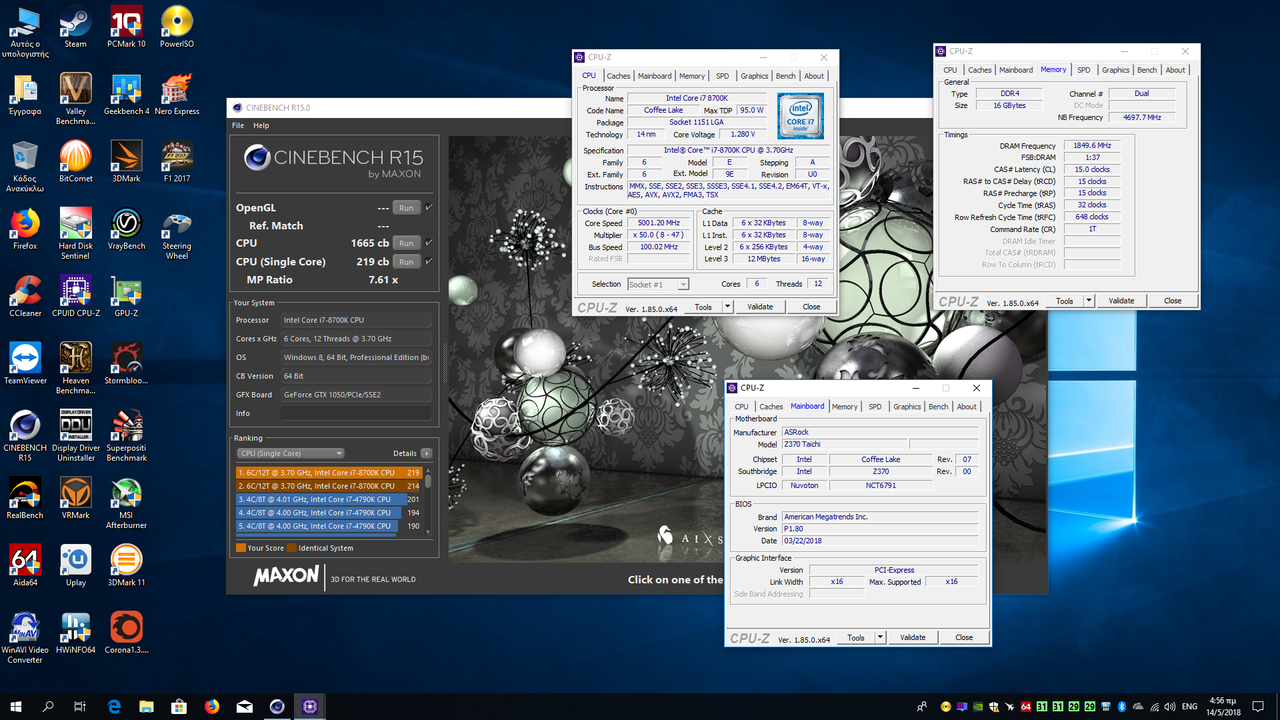Switch to Caches tab in CPU window
The image size is (1280, 720).
(619, 76)
